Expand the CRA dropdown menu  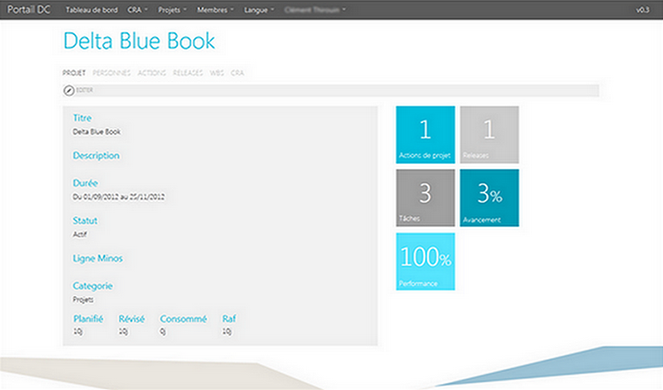point(137,10)
